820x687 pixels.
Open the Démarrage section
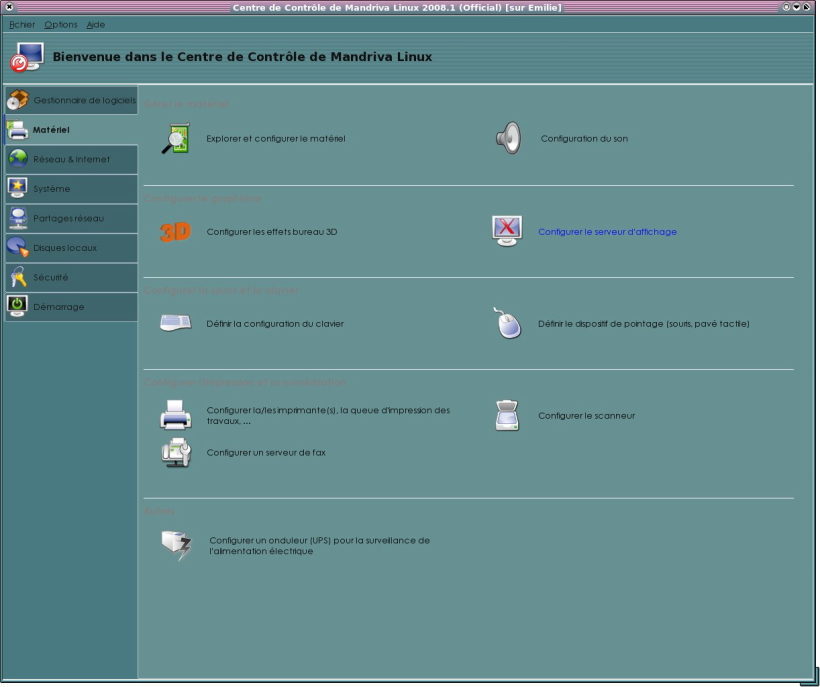(72, 306)
